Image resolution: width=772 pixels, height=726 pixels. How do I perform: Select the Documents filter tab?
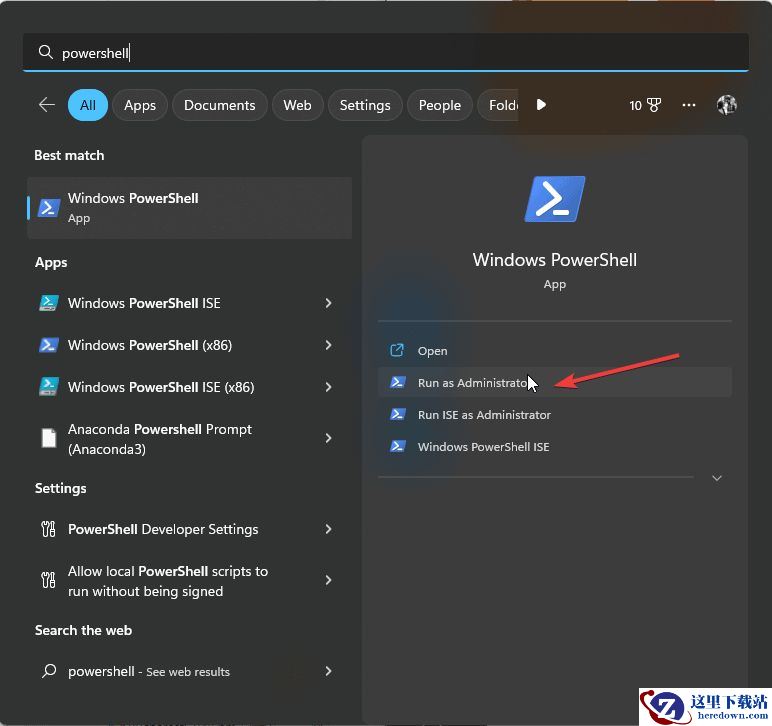point(219,105)
